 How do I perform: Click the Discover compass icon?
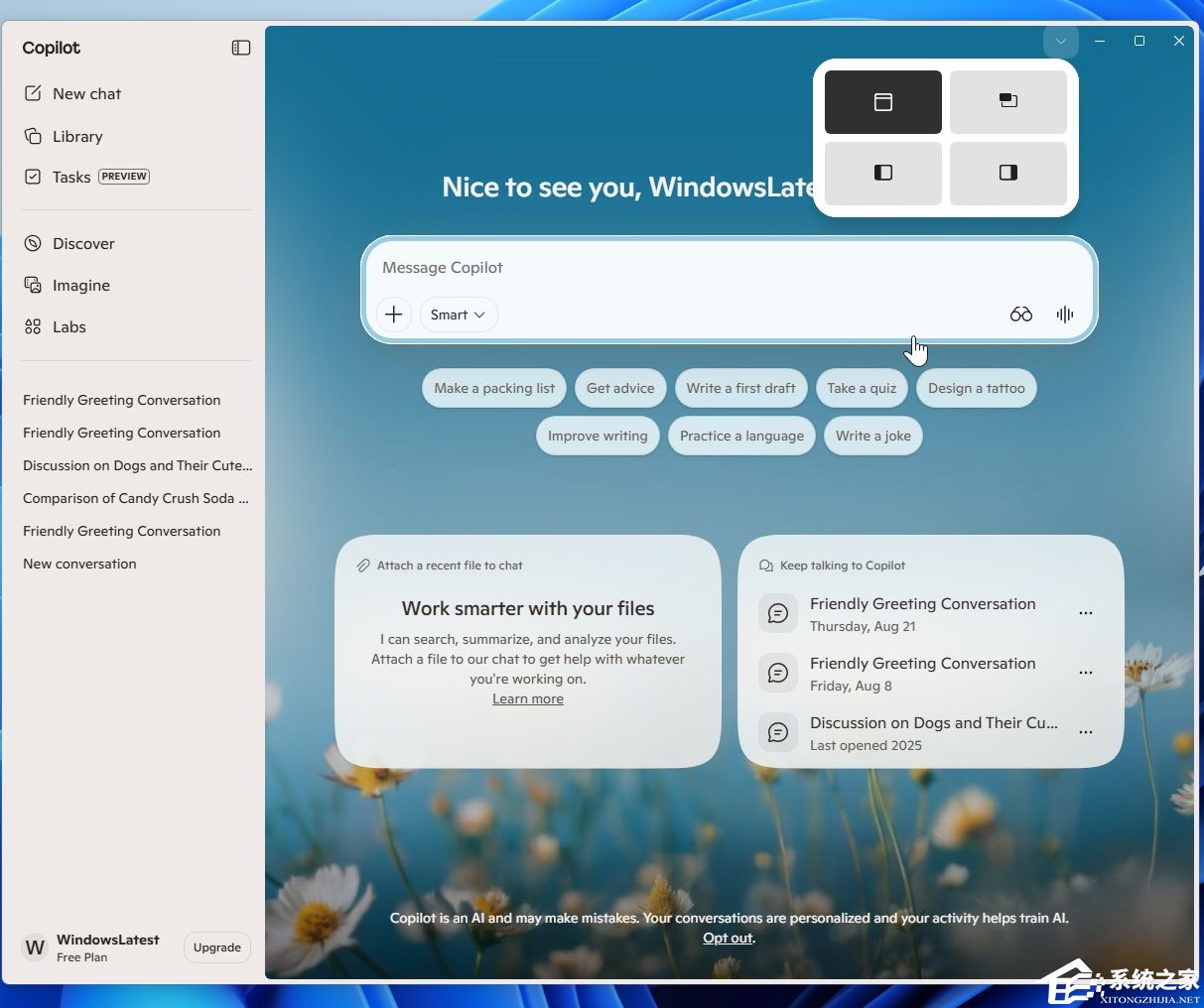[x=33, y=243]
